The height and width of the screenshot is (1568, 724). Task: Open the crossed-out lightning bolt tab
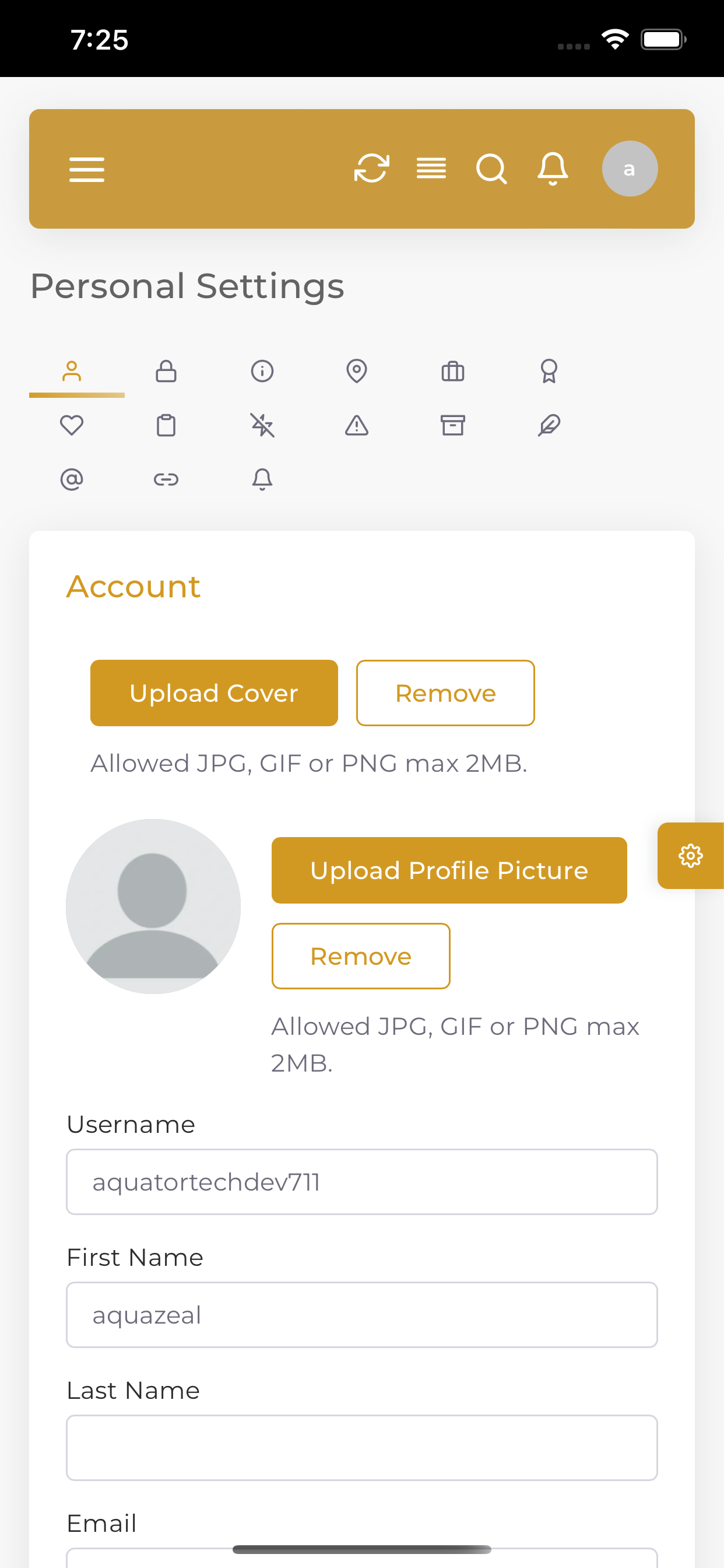click(262, 425)
